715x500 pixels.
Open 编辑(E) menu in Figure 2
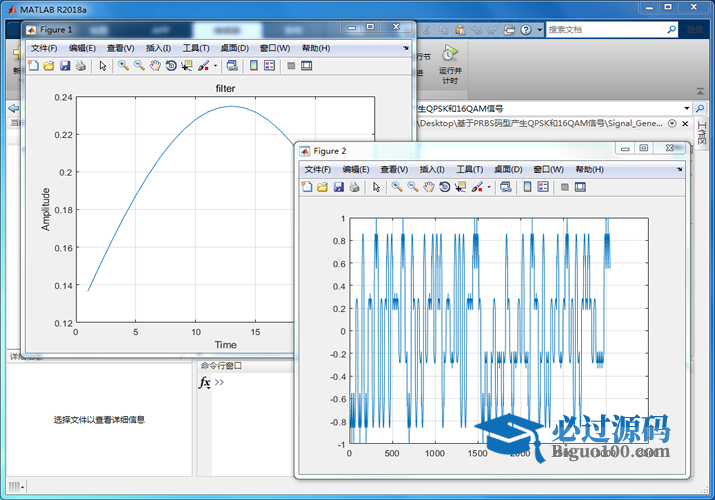[x=356, y=170]
